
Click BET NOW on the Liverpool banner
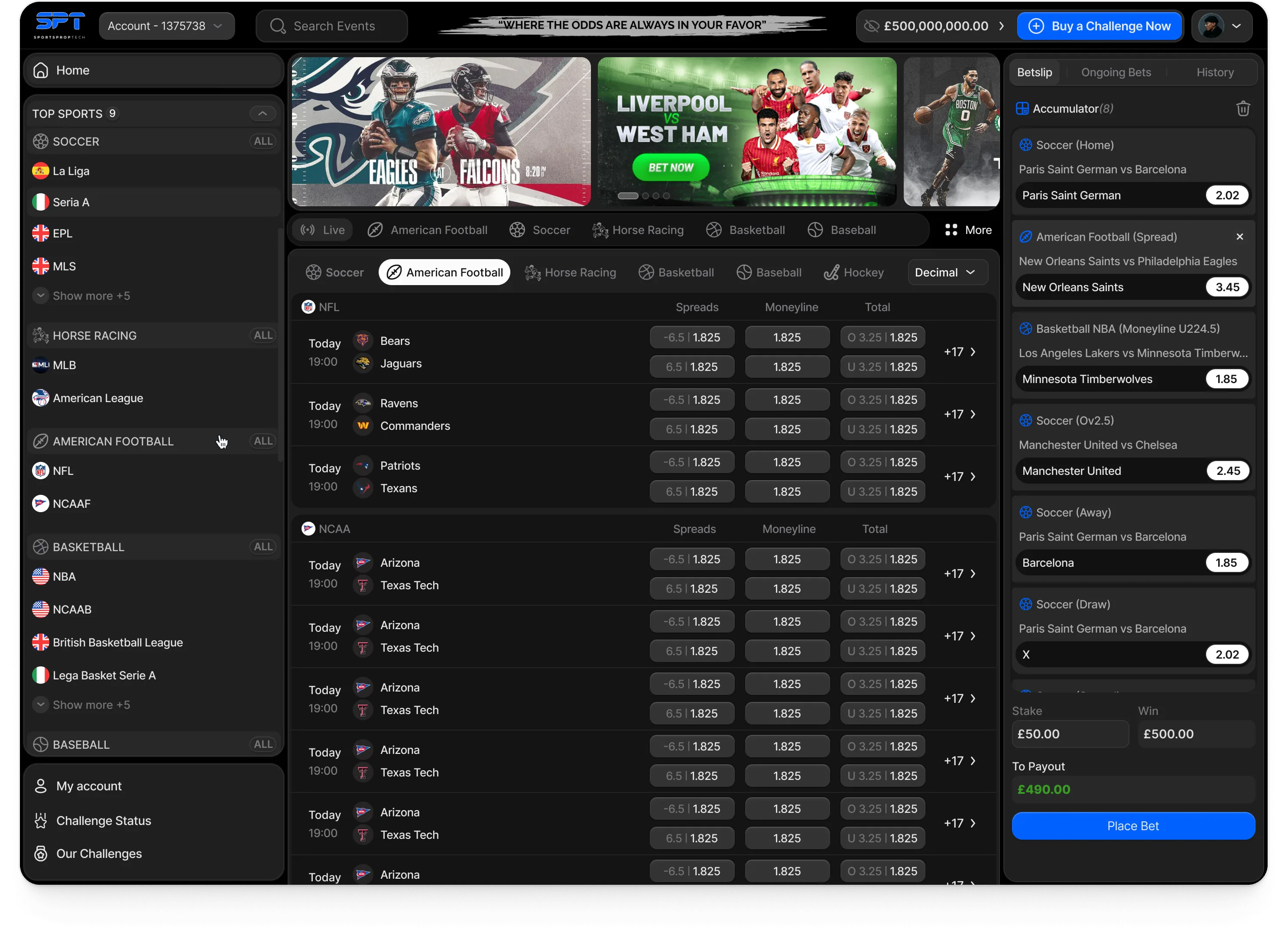[670, 168]
